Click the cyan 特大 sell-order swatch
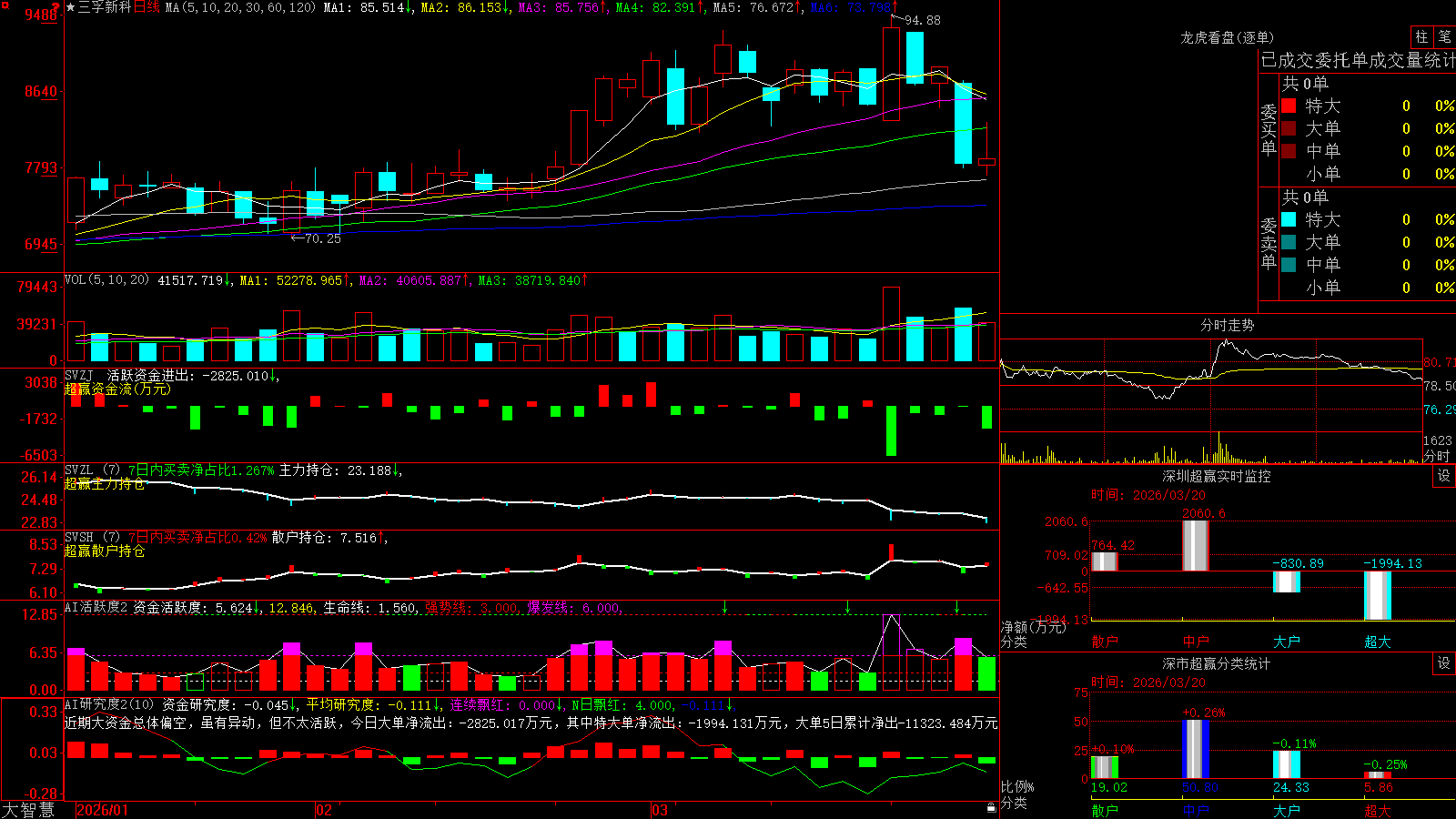Screen dimensions: 1456x819 (x=1289, y=219)
